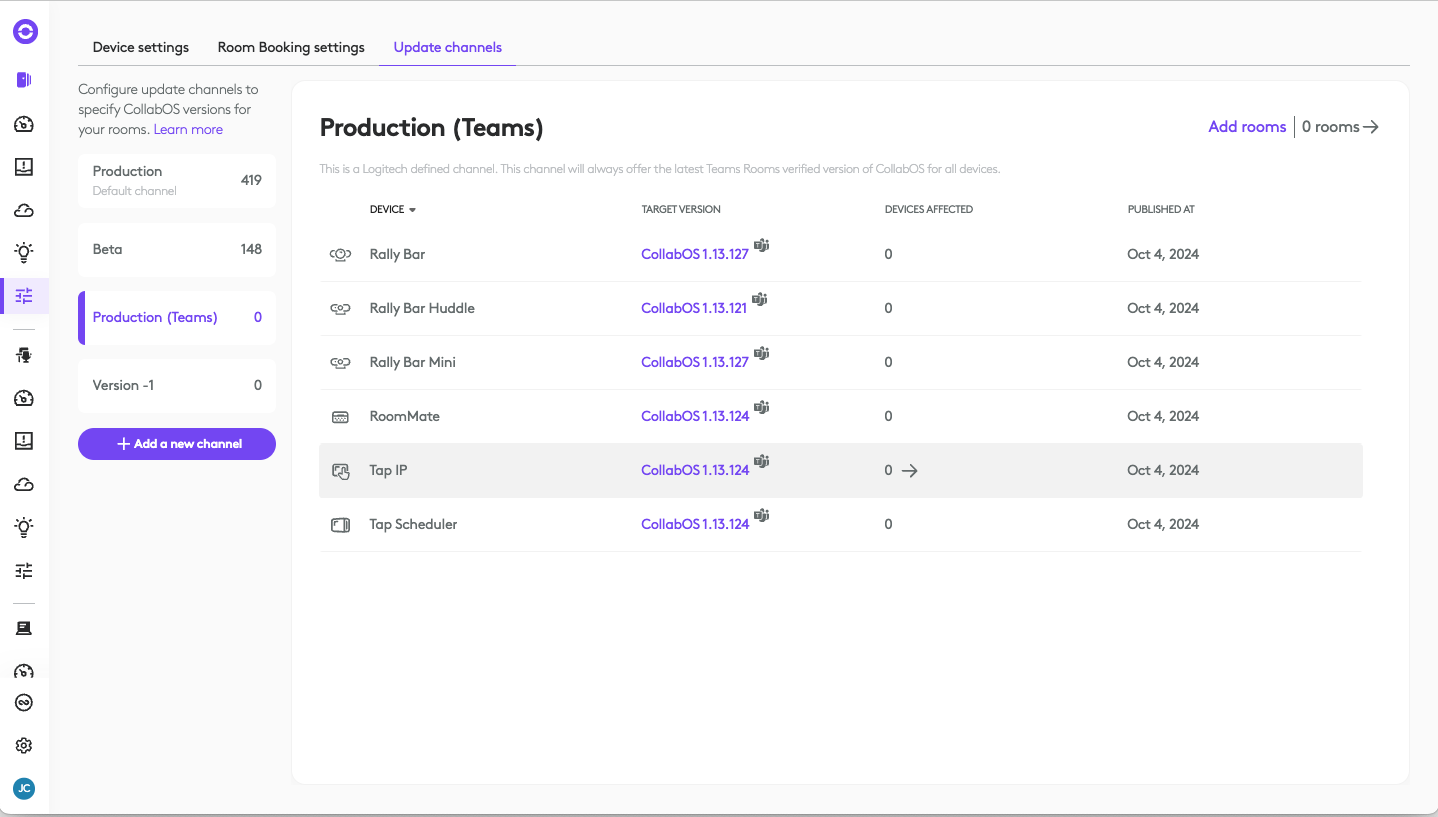Screen dimensions: 1438x817
Task: Click the PUBLISHED AT column header
Action: point(1161,210)
